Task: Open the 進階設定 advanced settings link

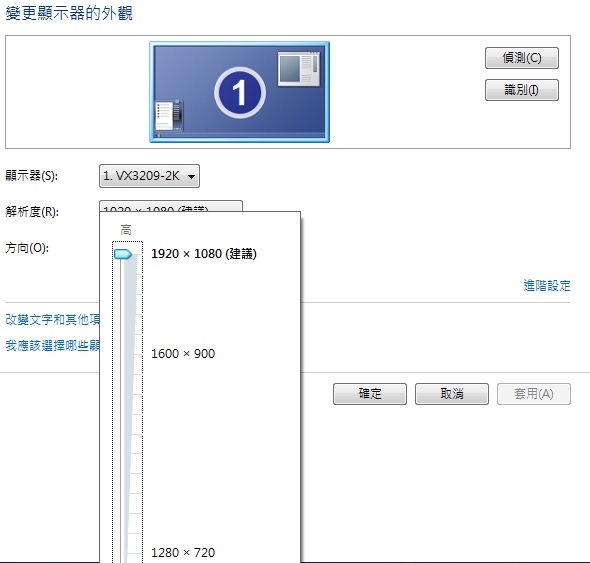Action: [547, 286]
